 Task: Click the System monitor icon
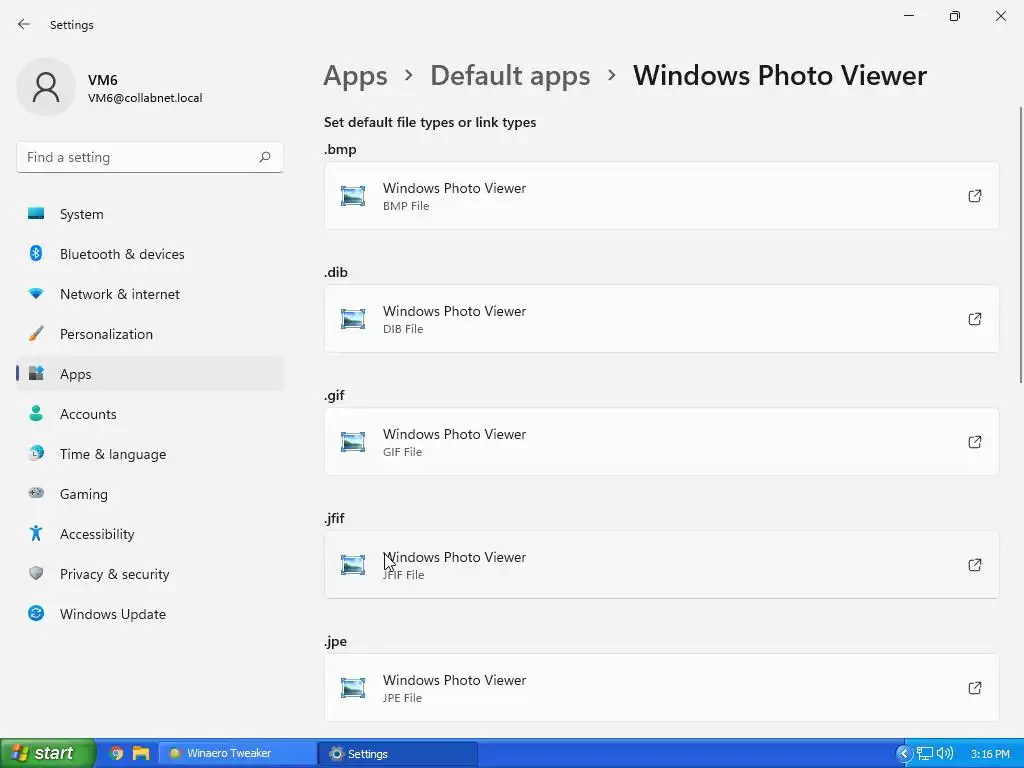(36, 214)
